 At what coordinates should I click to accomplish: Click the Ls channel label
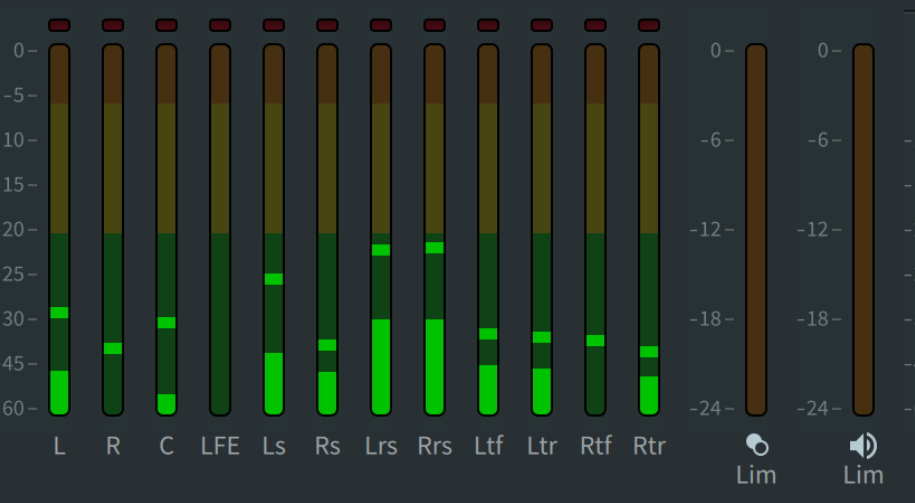[x=274, y=446]
